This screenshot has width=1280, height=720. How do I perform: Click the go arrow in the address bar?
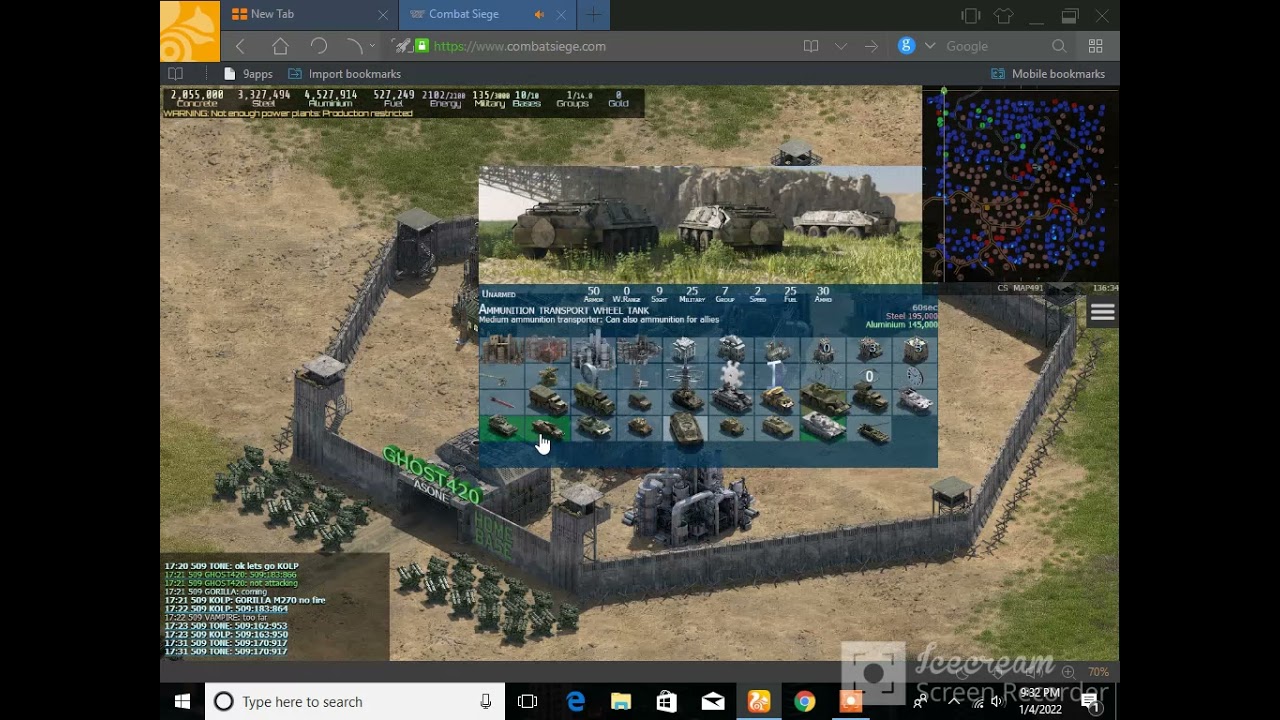[x=871, y=46]
